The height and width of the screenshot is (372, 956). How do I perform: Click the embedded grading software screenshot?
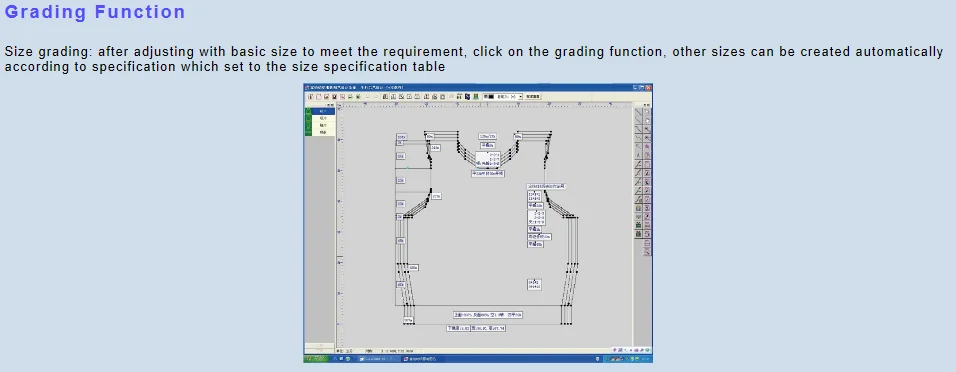tap(478, 223)
